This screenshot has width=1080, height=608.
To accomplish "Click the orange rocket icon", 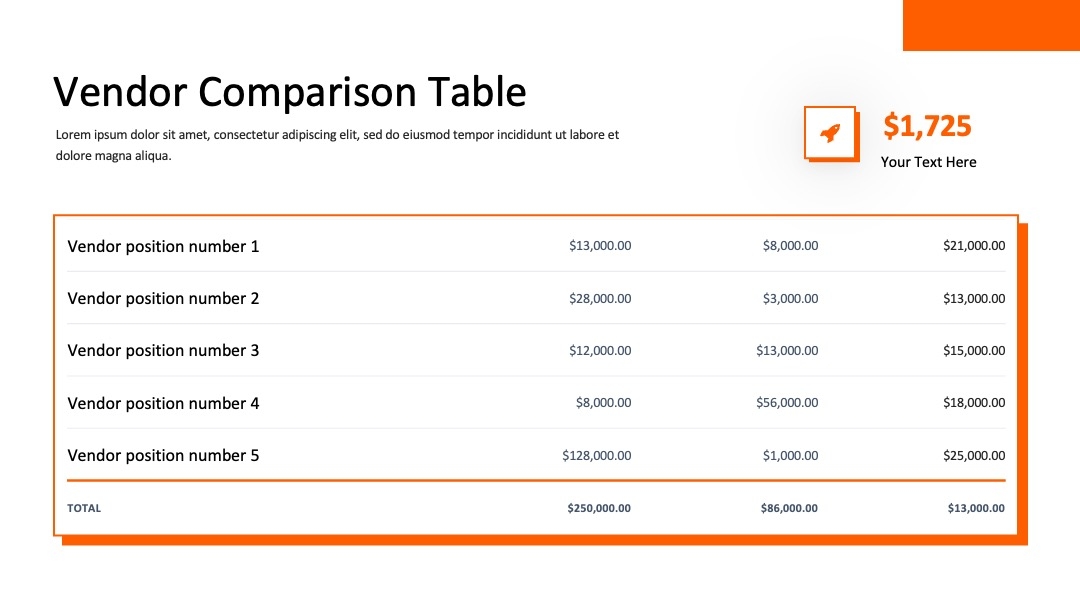I will click(831, 133).
